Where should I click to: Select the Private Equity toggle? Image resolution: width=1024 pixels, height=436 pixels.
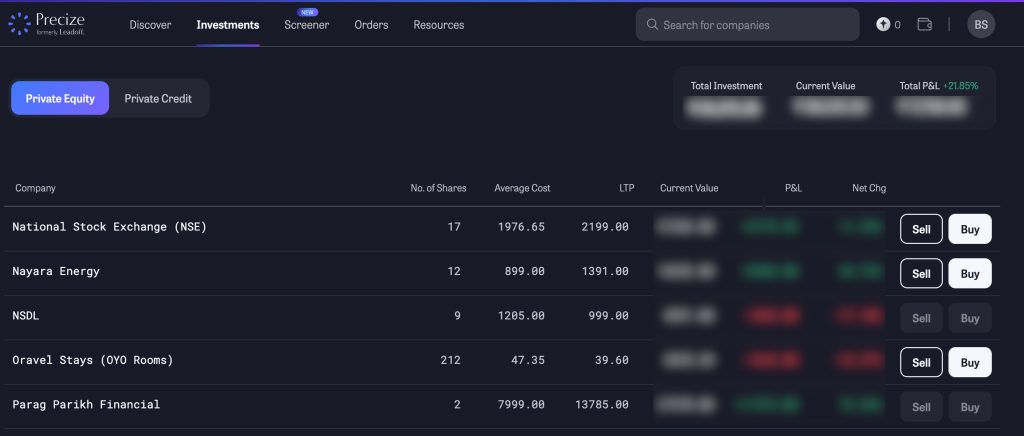(60, 99)
